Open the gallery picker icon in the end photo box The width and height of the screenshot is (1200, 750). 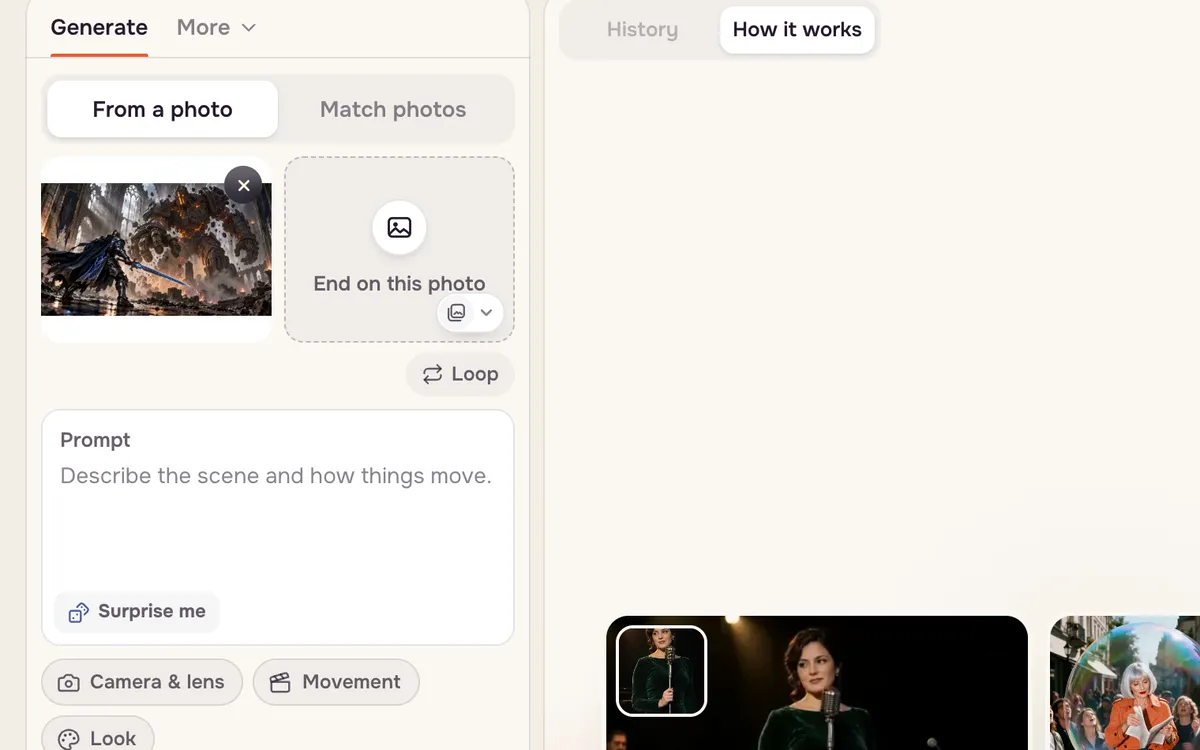pos(456,312)
